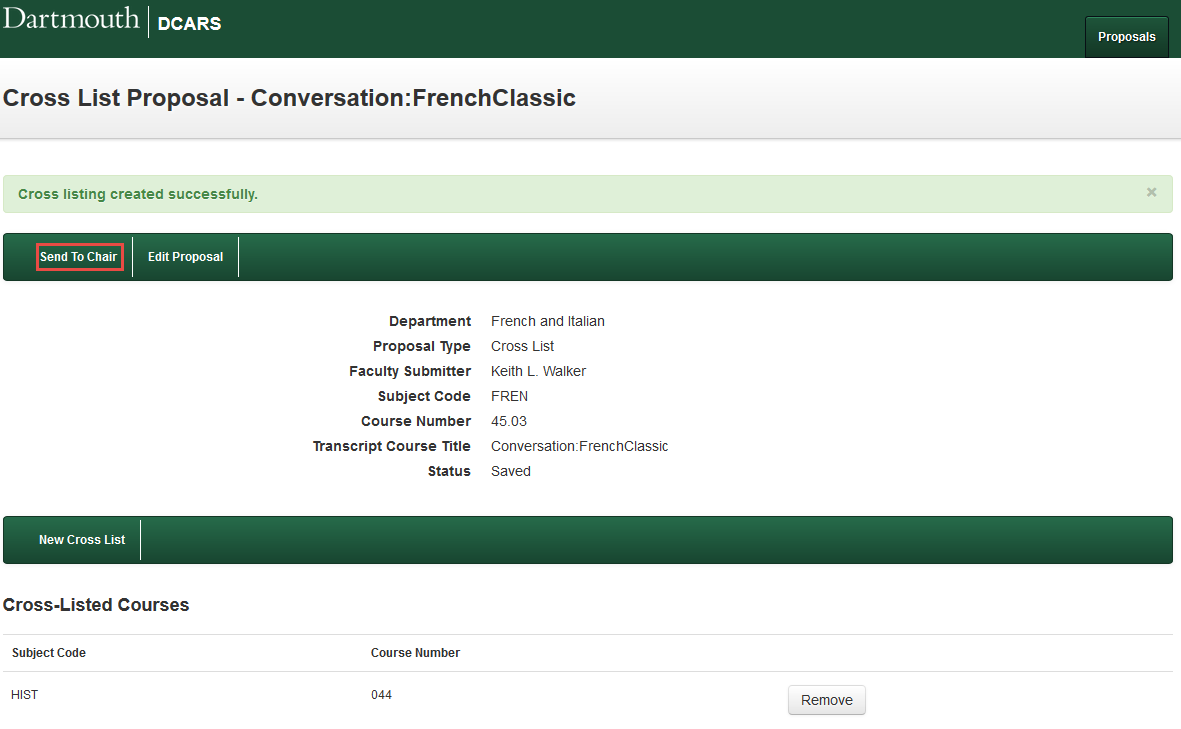This screenshot has height=729, width=1181.
Task: Click the Department value French and Italian
Action: (547, 321)
